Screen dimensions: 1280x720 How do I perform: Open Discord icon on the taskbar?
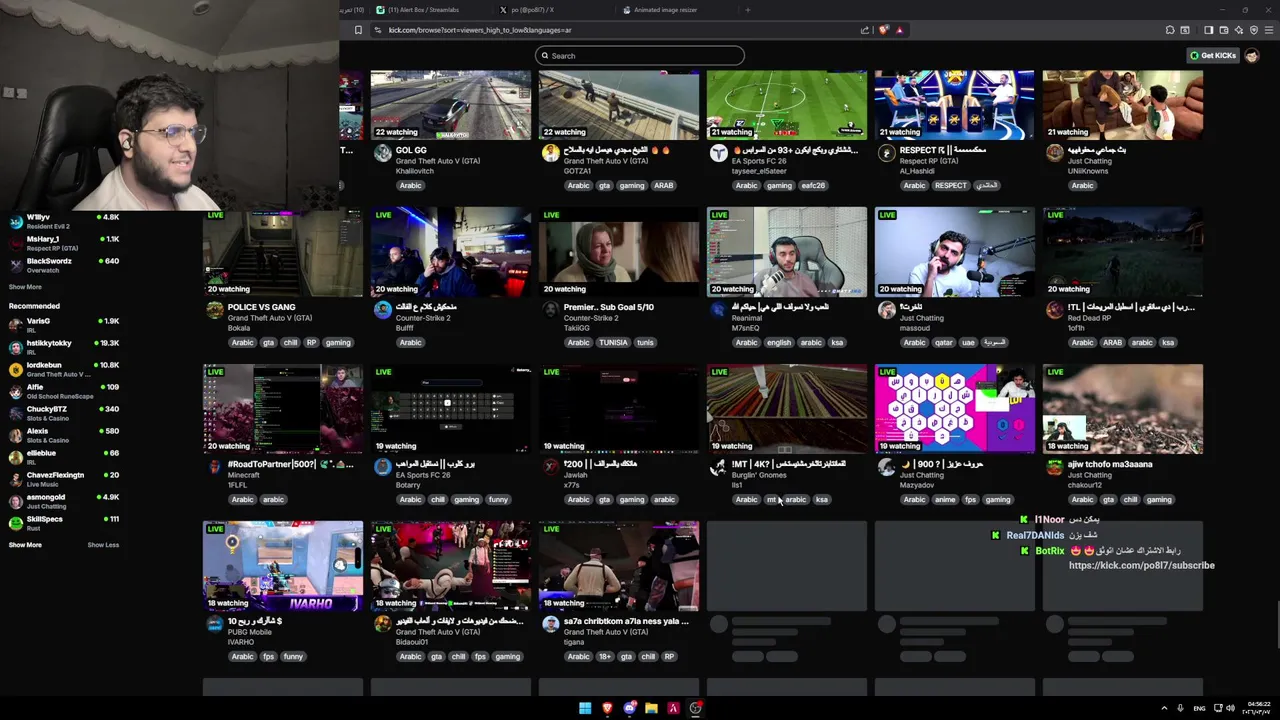pos(629,708)
